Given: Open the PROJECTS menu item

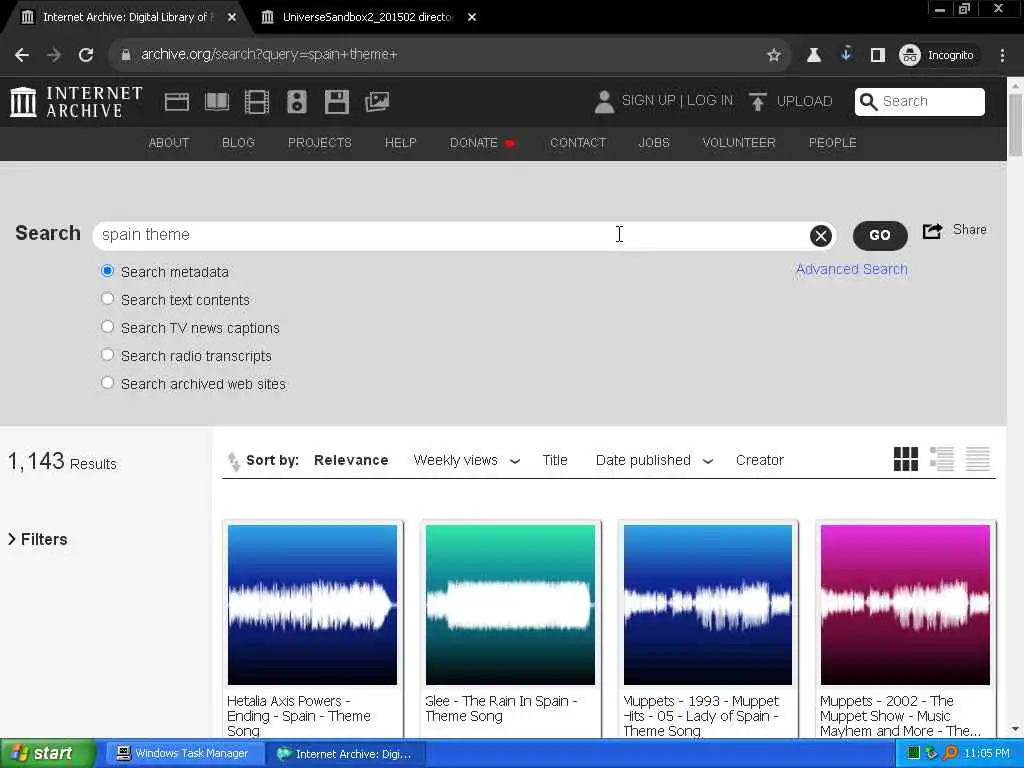Looking at the screenshot, I should click(x=320, y=142).
